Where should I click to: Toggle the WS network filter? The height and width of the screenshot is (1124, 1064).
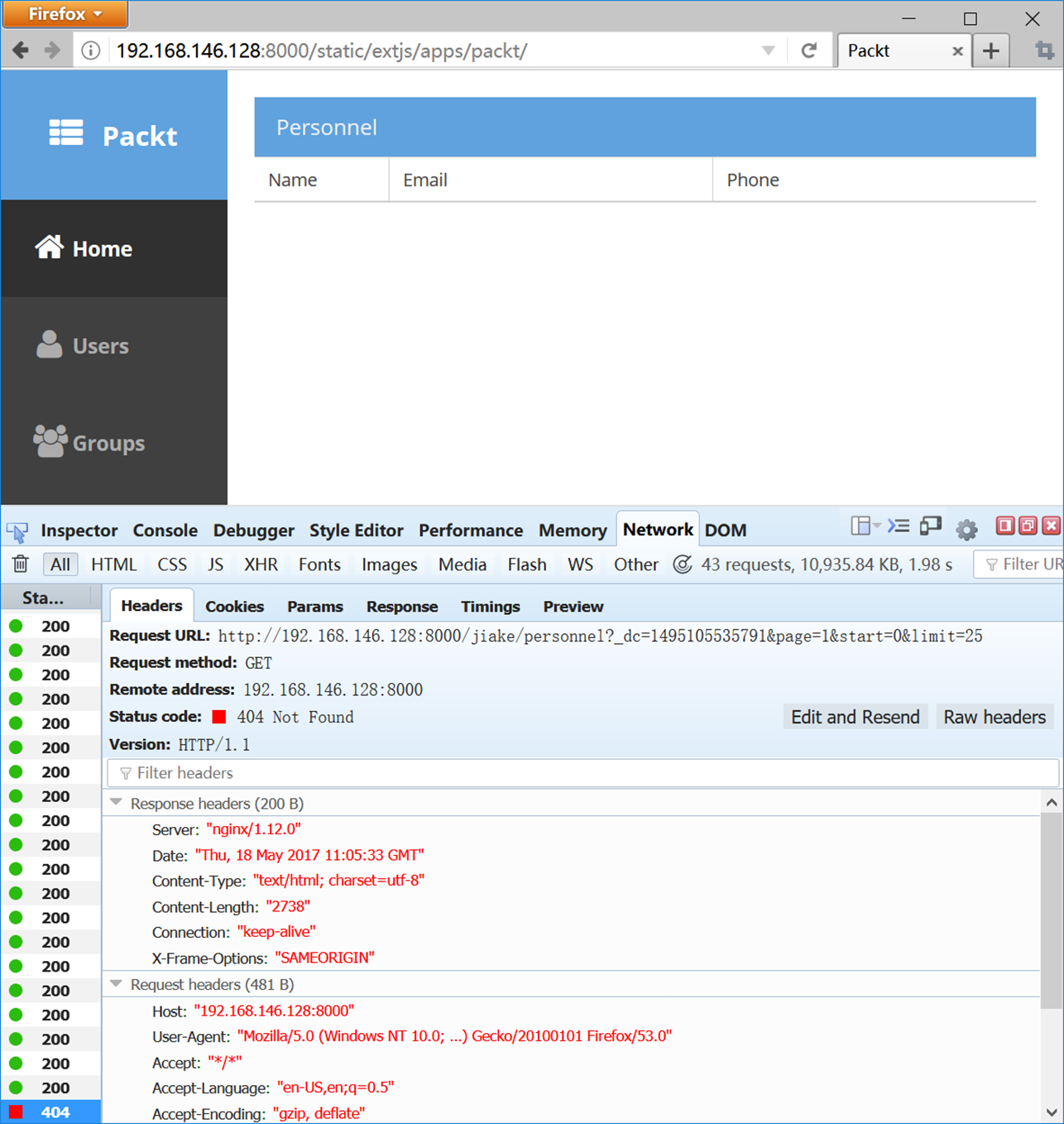click(x=580, y=564)
